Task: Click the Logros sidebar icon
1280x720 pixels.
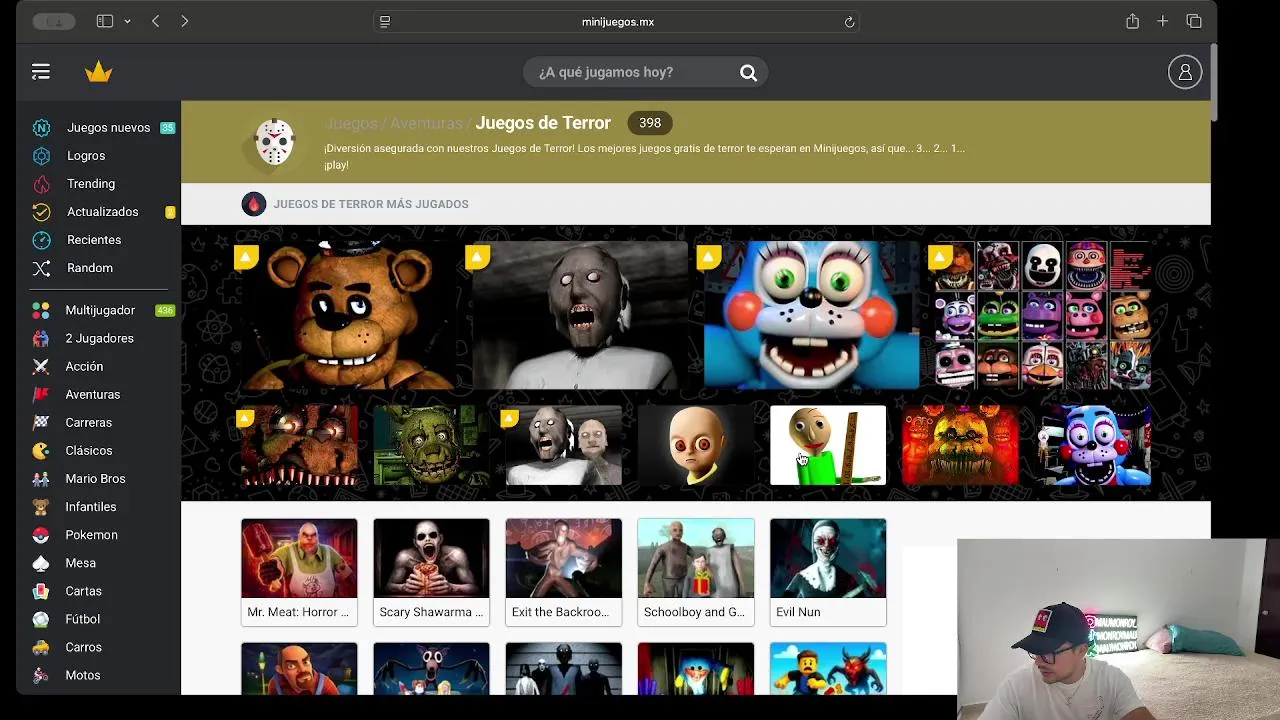Action: pos(41,156)
